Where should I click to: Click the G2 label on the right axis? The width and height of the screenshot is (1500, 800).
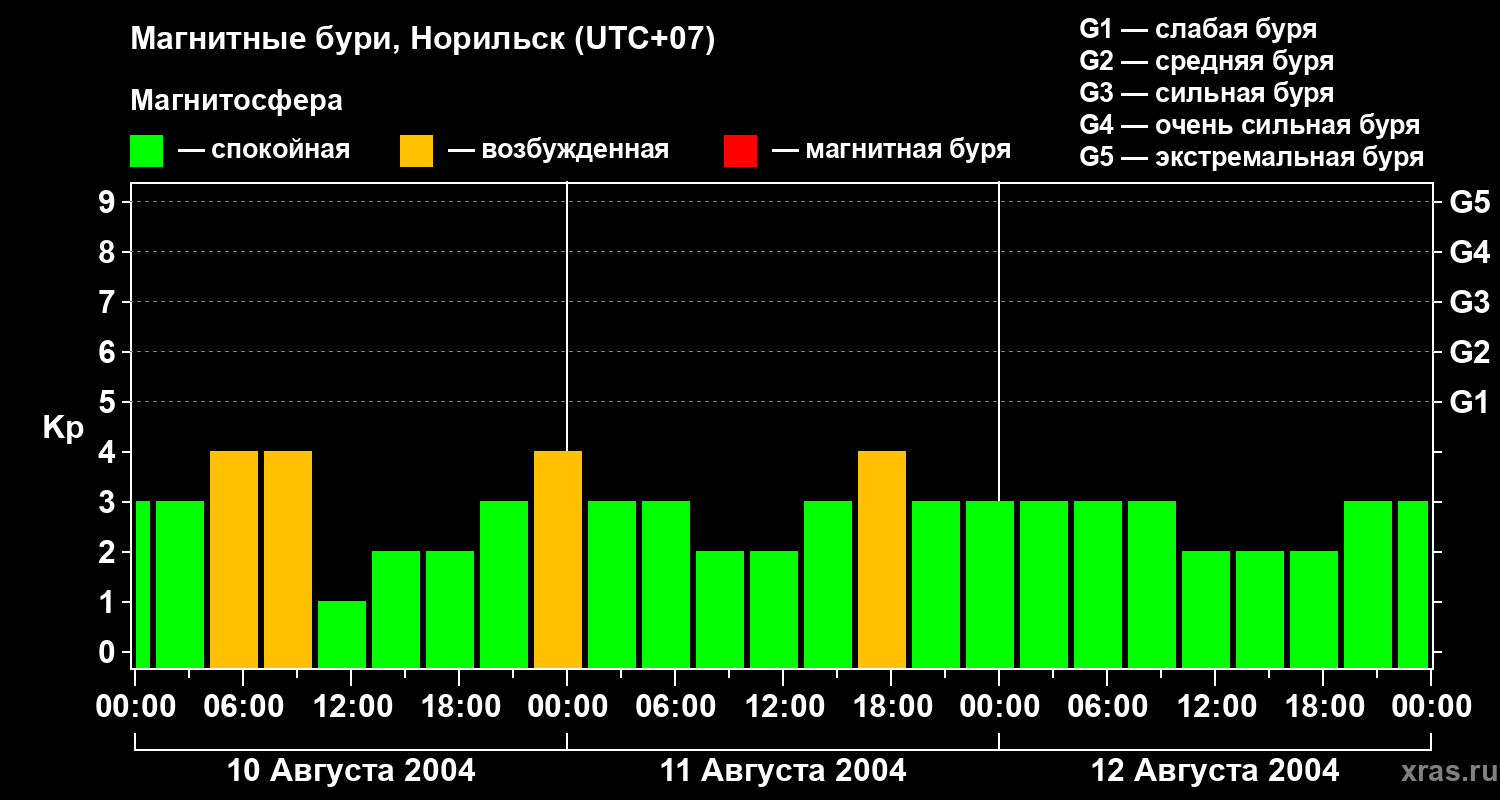1469,352
